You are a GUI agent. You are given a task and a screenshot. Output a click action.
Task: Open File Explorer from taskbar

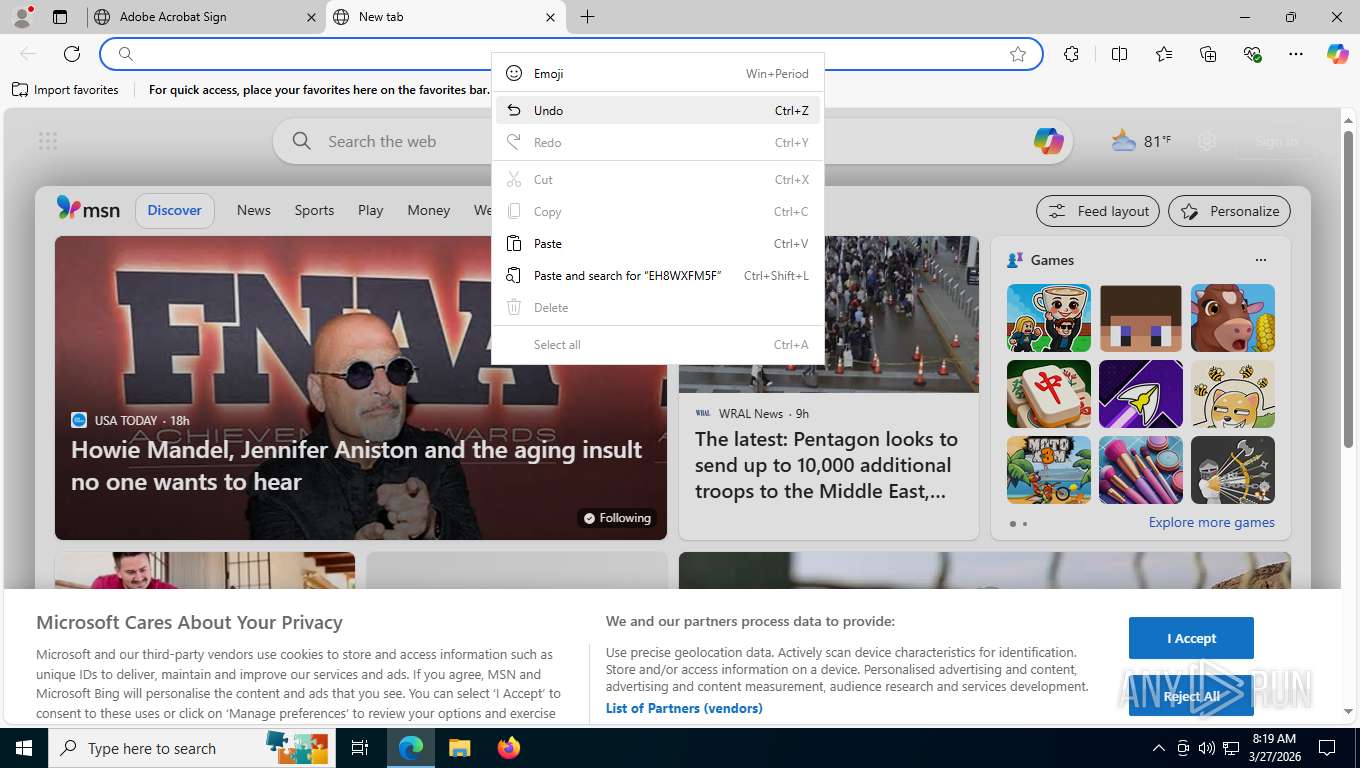click(459, 748)
